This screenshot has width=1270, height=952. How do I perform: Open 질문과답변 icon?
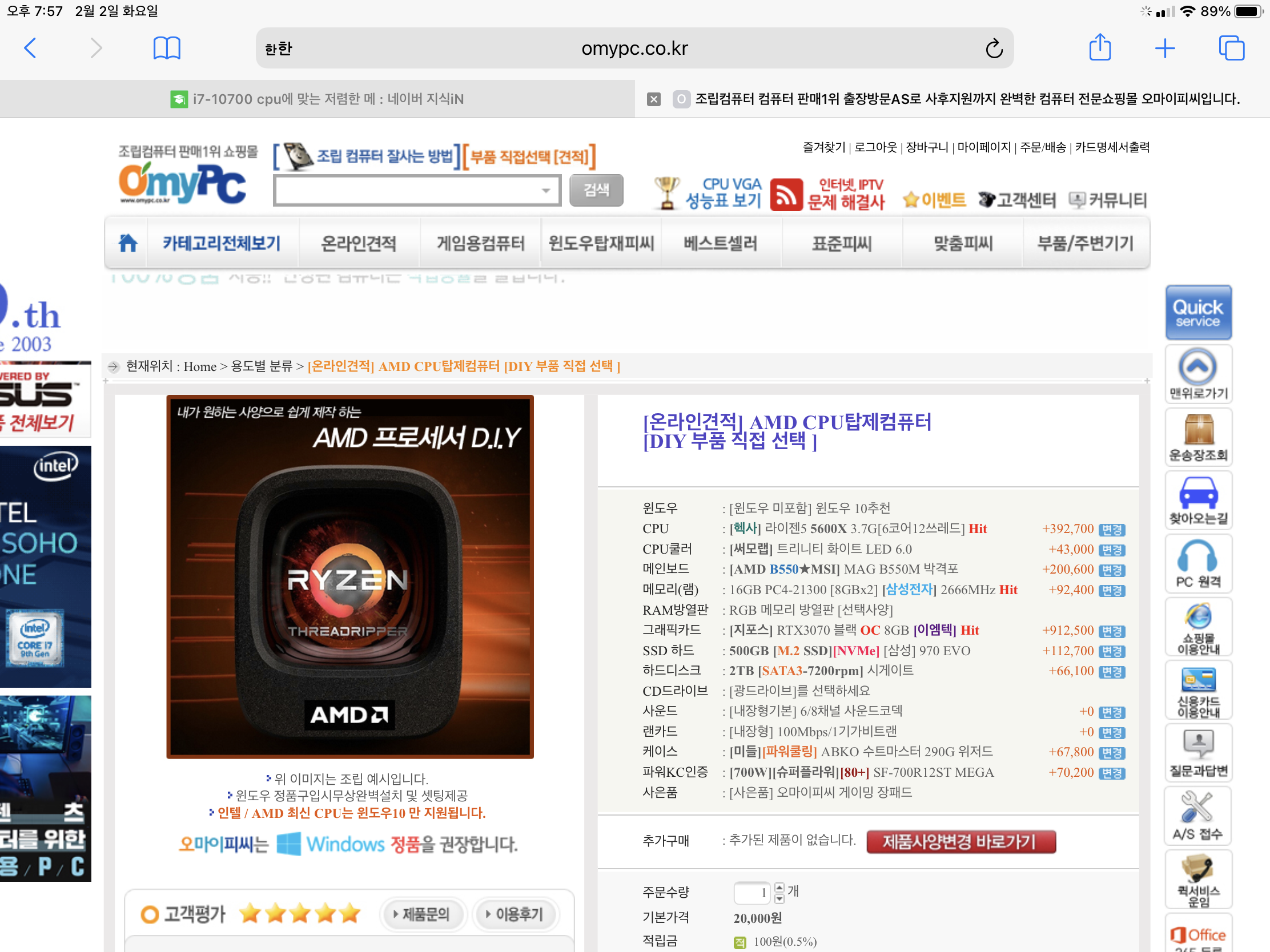pyautogui.click(x=1198, y=753)
